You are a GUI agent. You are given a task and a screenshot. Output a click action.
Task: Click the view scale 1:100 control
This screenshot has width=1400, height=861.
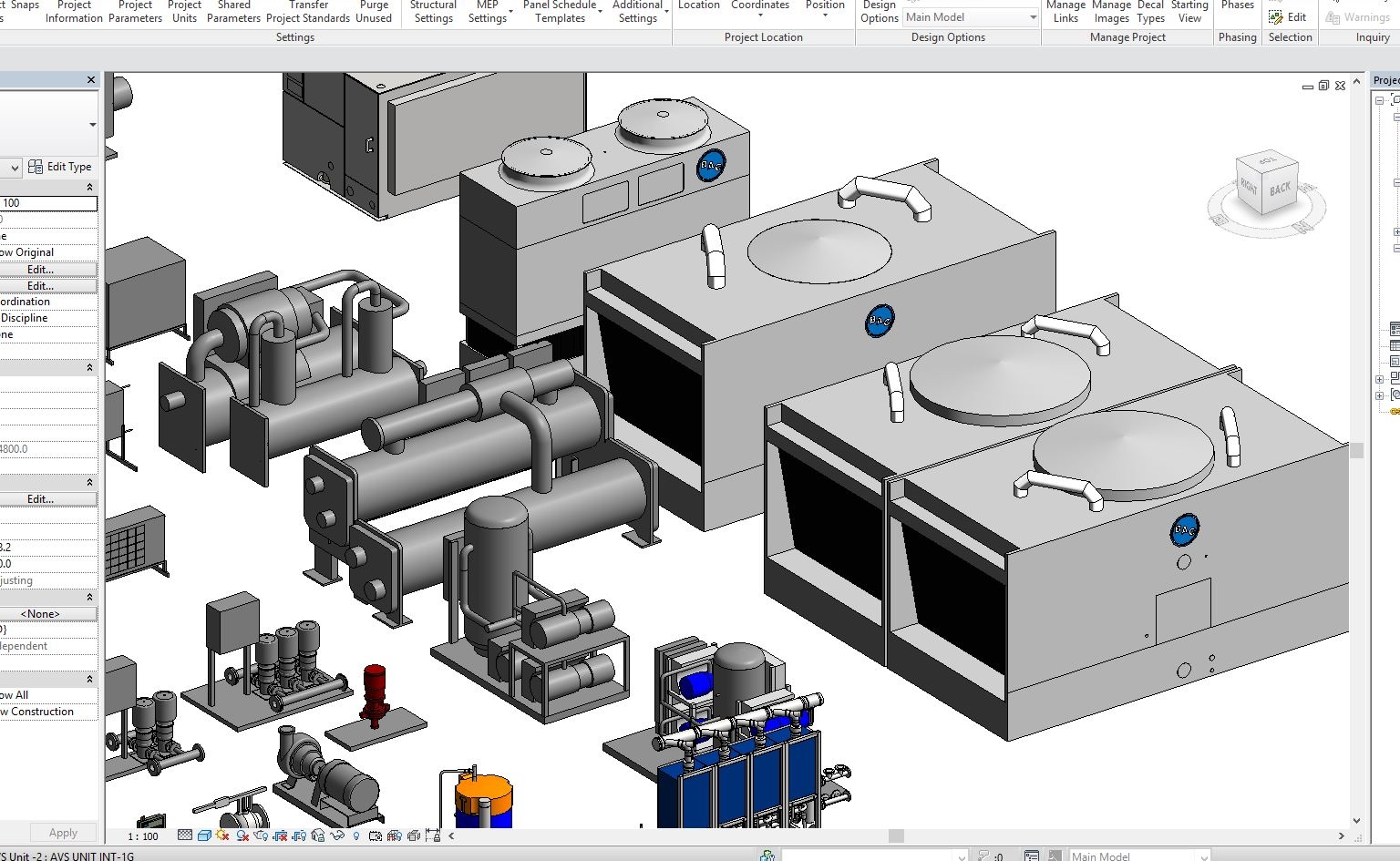(143, 835)
